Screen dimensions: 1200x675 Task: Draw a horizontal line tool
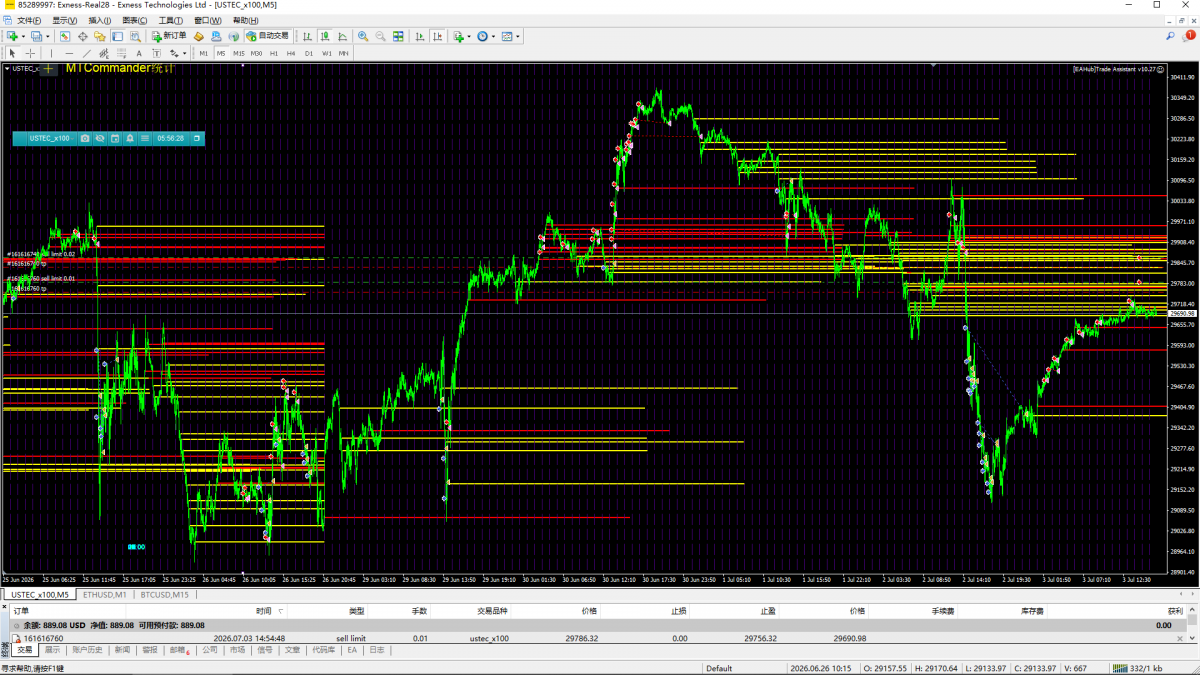pyautogui.click(x=69, y=53)
